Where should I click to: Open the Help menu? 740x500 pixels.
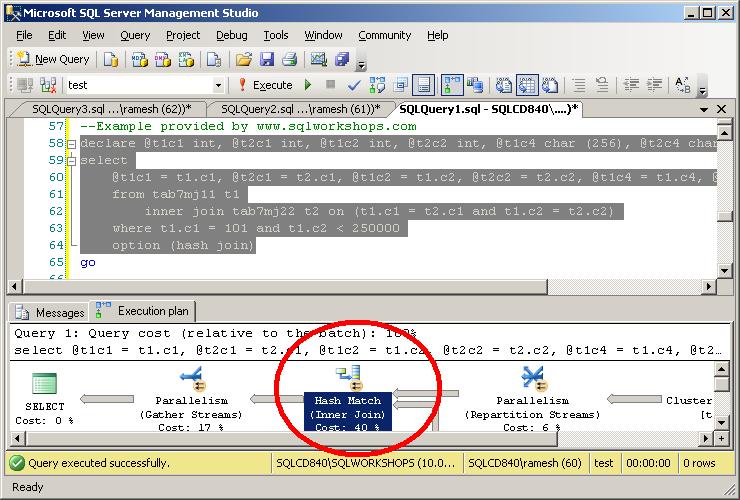(x=437, y=35)
